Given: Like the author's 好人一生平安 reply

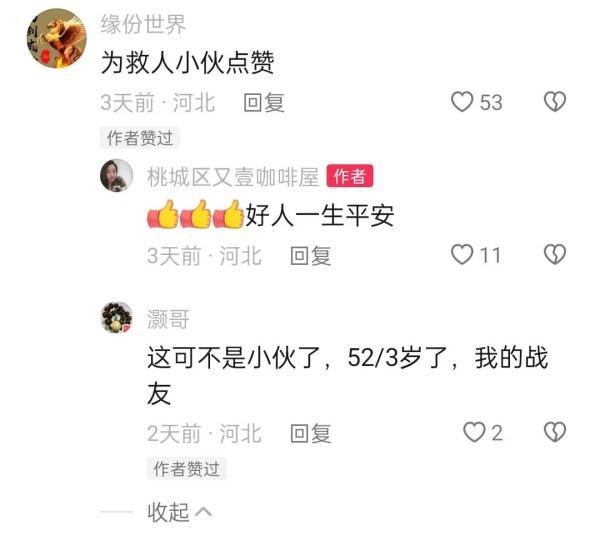Looking at the screenshot, I should [462, 255].
